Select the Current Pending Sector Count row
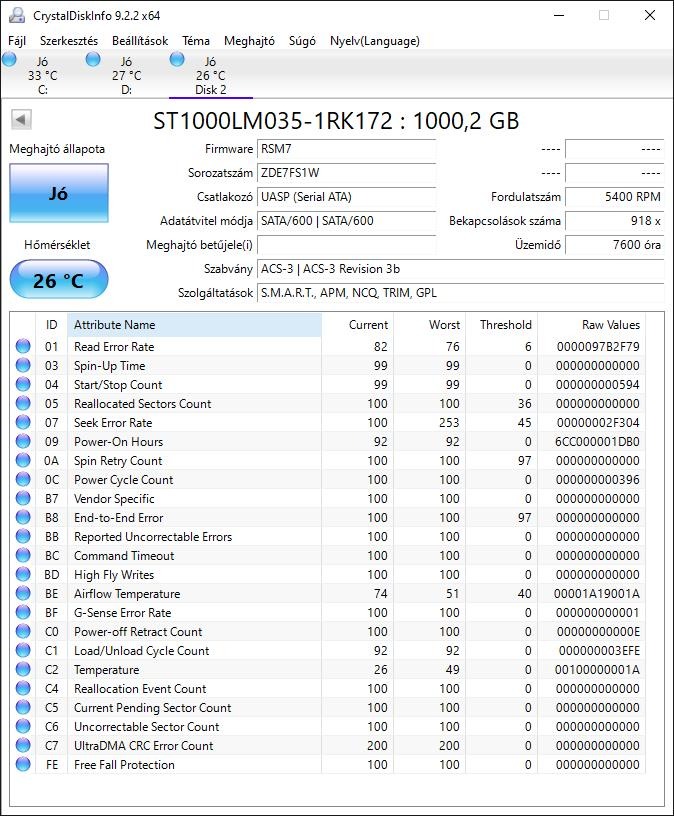Image resolution: width=674 pixels, height=816 pixels. pyautogui.click(x=330, y=707)
